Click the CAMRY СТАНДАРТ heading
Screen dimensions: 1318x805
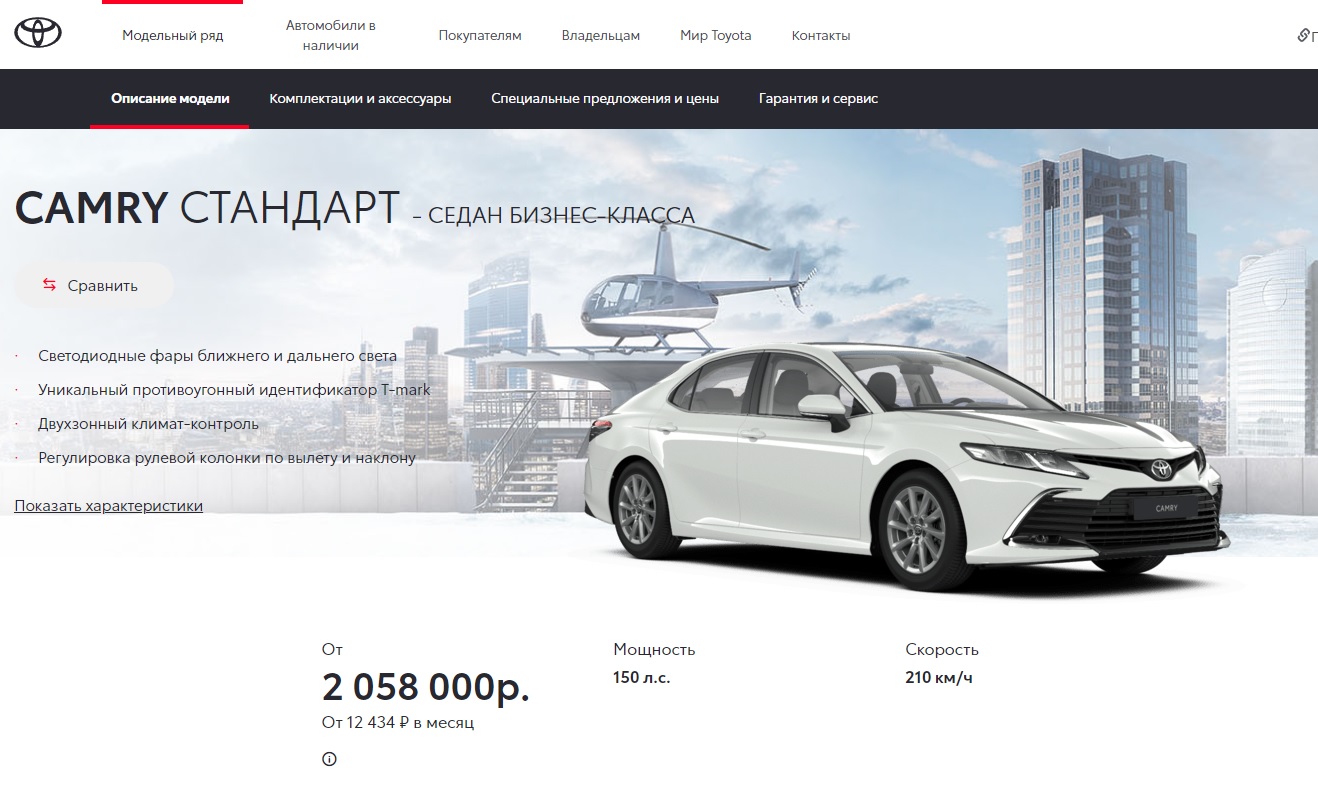tap(207, 207)
